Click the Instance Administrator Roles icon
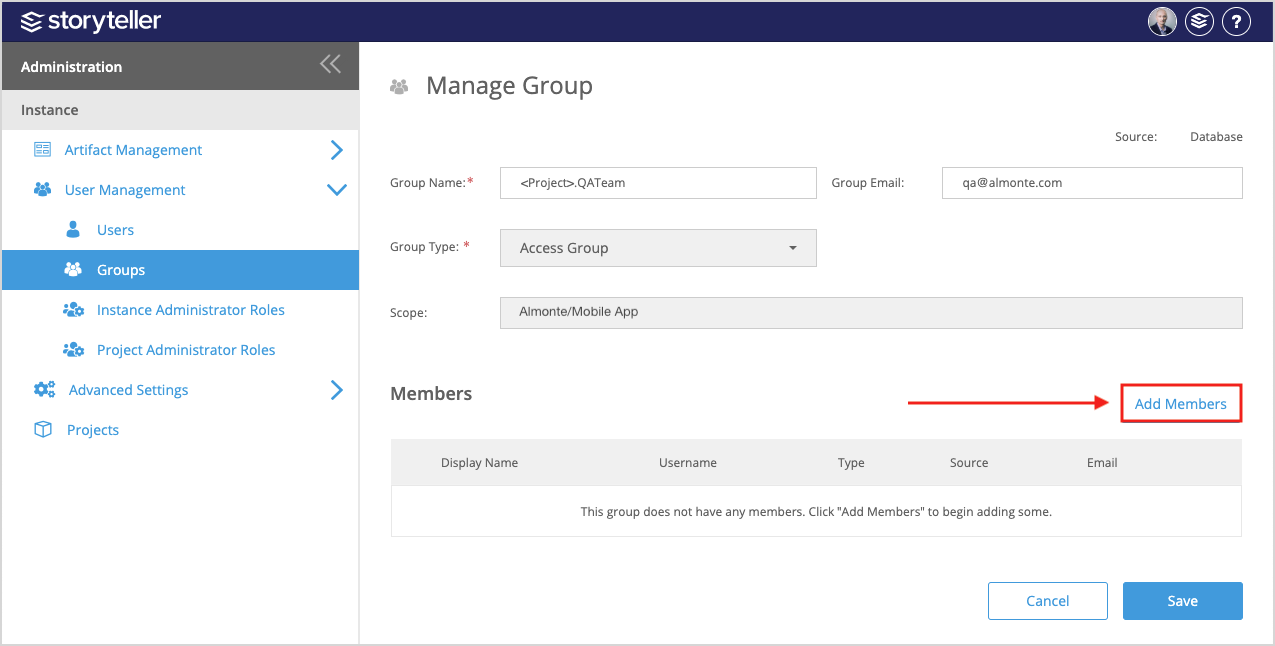This screenshot has height=646, width=1275. (x=74, y=310)
